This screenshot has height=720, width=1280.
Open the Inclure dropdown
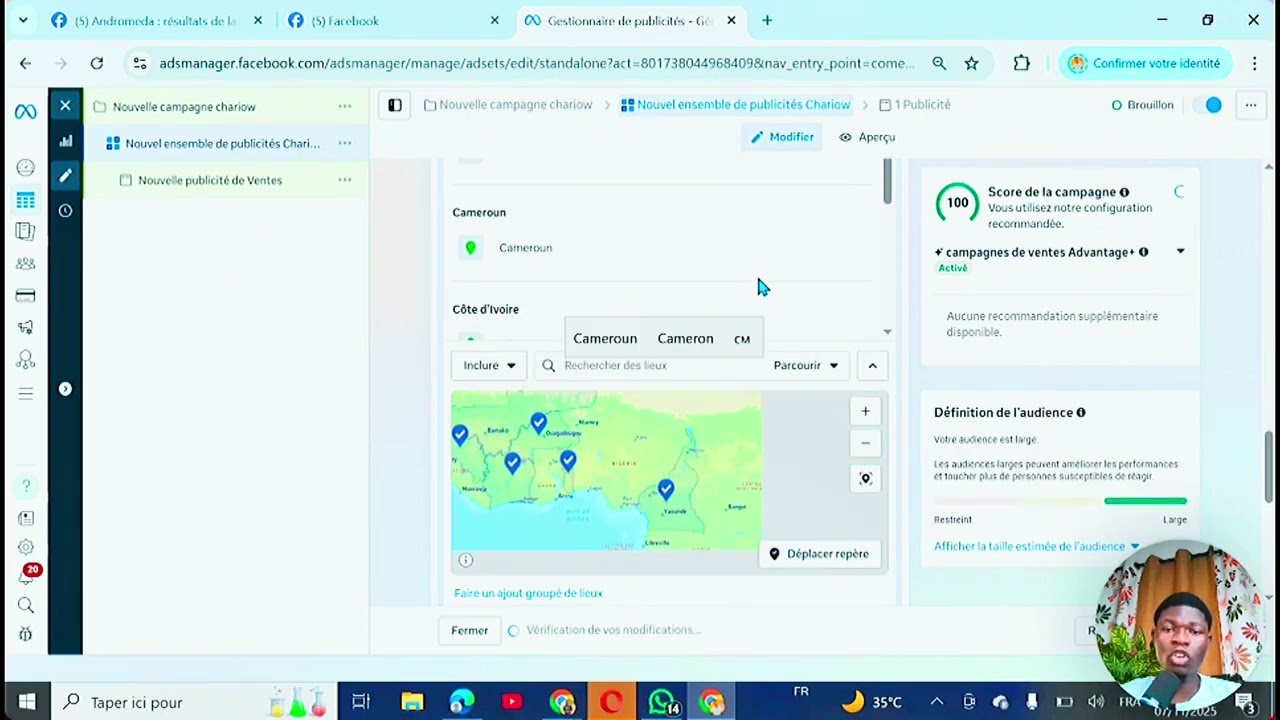point(489,366)
